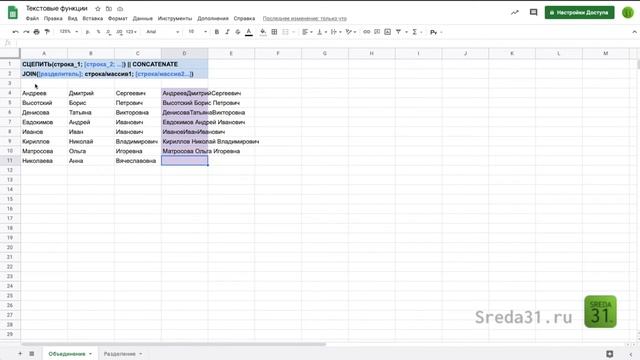The width and height of the screenshot is (640, 360).
Task: Collapse the menus with the toolbar chevron
Action: tap(634, 32)
